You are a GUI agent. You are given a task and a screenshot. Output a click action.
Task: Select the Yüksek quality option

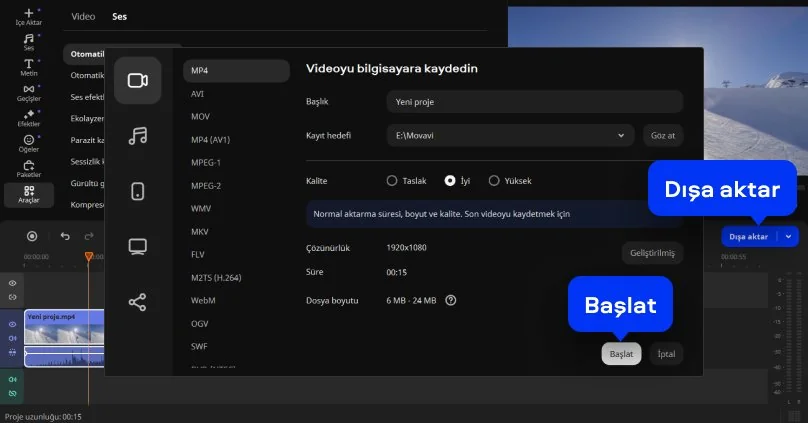[494, 181]
